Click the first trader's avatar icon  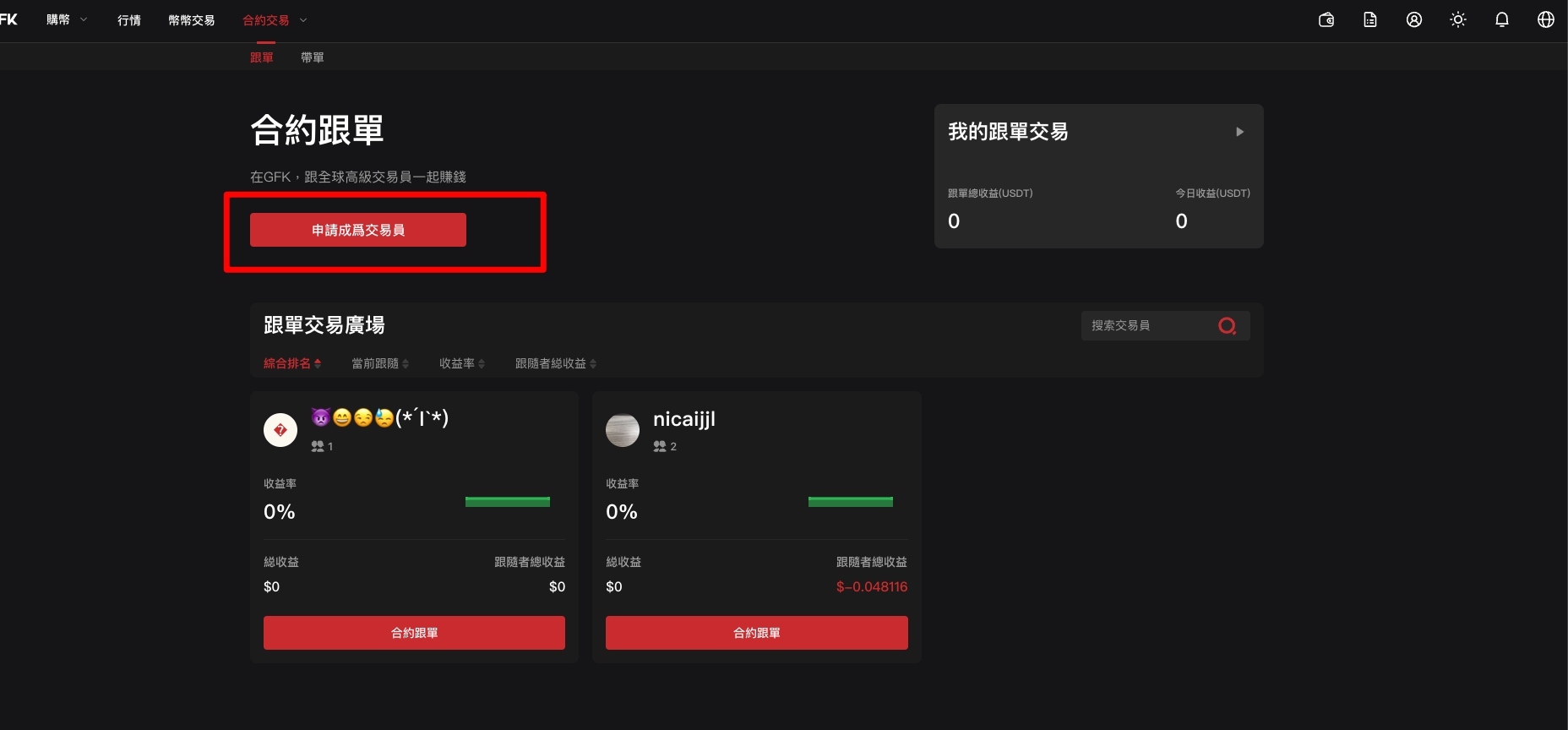280,430
